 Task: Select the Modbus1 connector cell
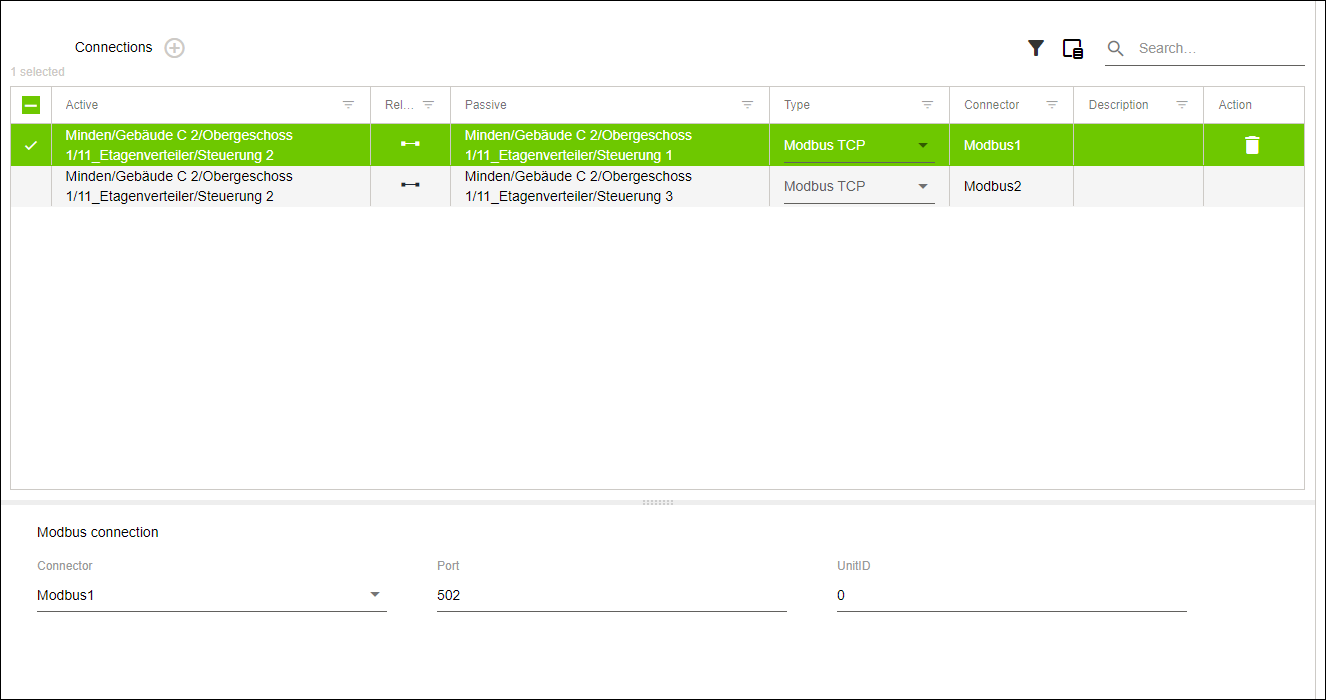pos(1011,145)
